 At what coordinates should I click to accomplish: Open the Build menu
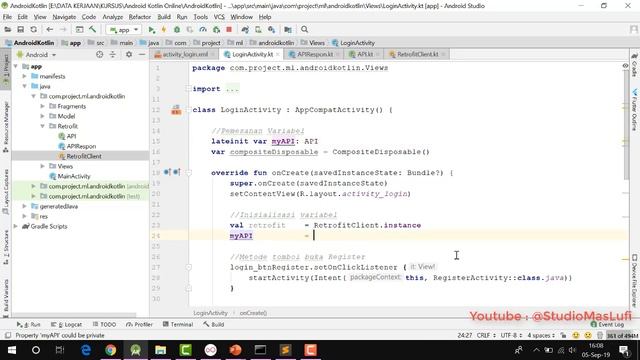pyautogui.click(x=164, y=17)
